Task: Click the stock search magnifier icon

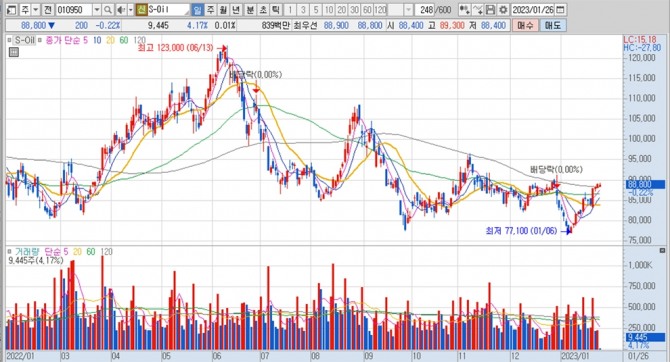Action: coord(108,10)
